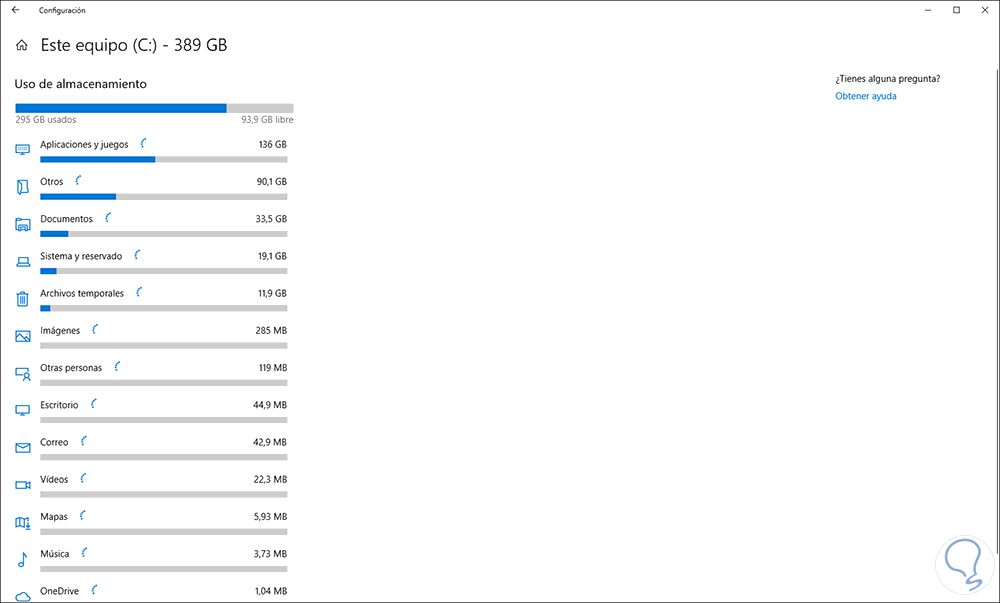Click the Sistema y reservado laptop icon
Image resolution: width=1000 pixels, height=603 pixels.
coord(23,262)
